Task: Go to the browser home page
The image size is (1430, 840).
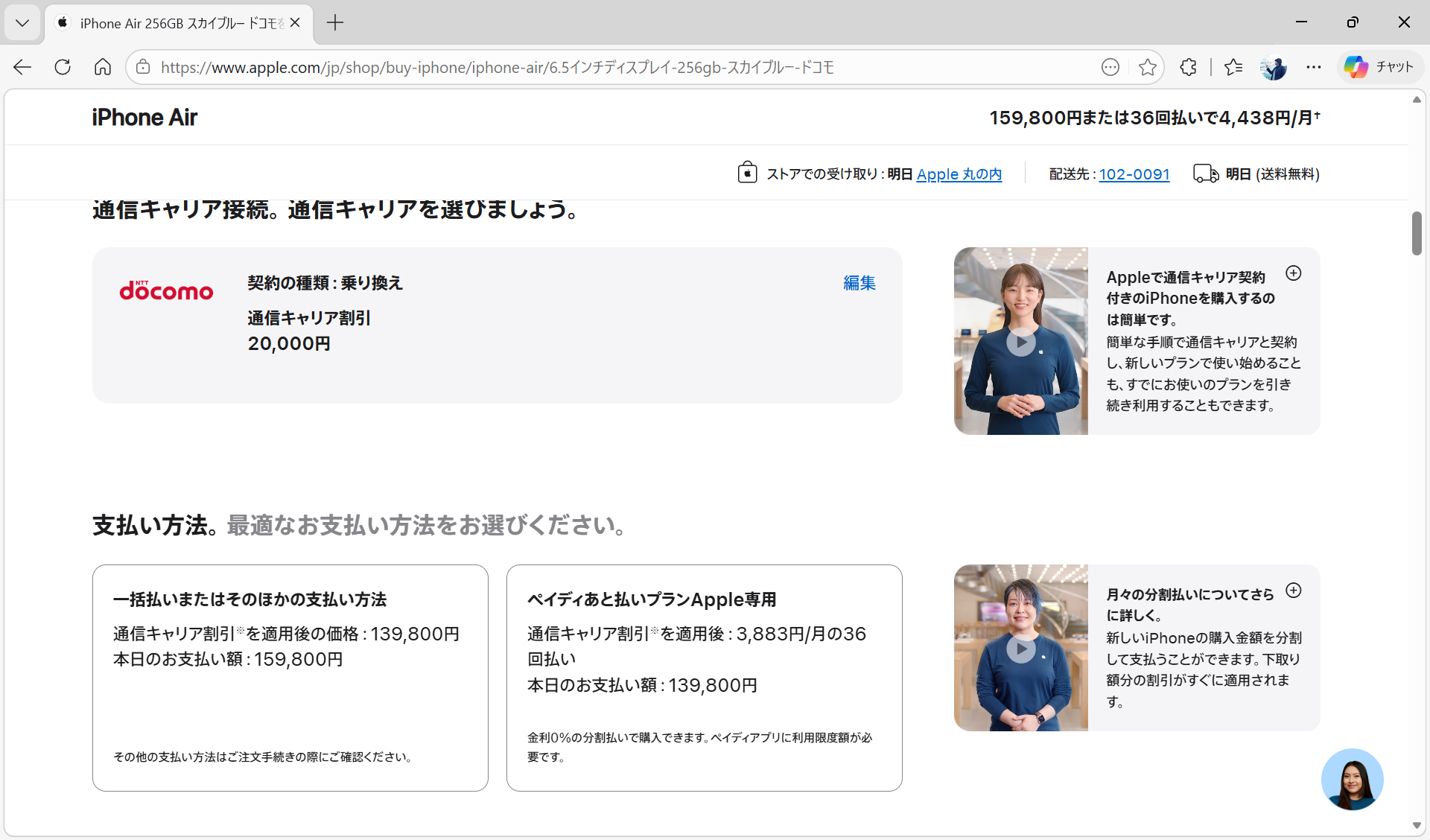Action: click(x=102, y=67)
